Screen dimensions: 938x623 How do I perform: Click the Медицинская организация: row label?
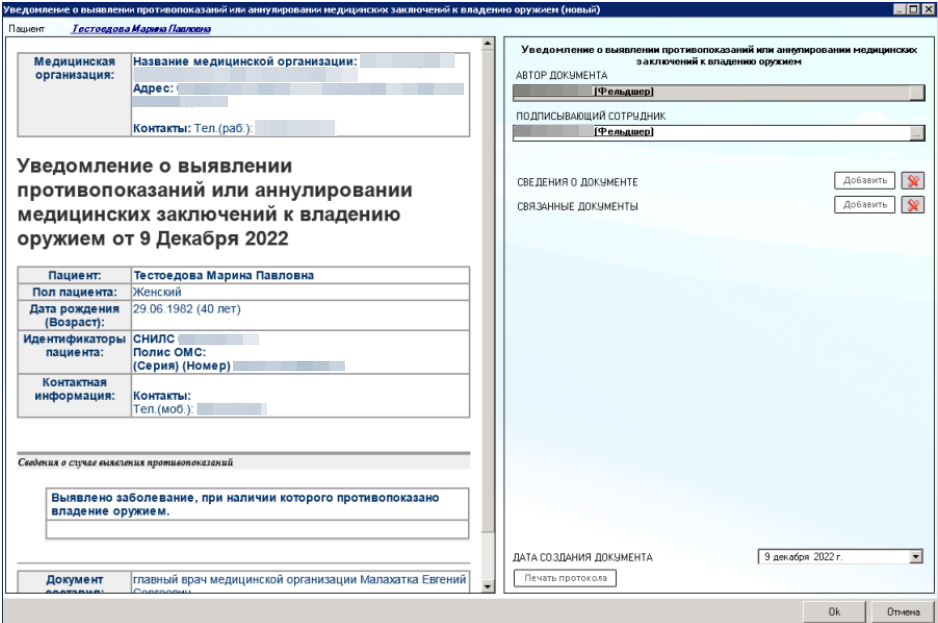click(74, 68)
